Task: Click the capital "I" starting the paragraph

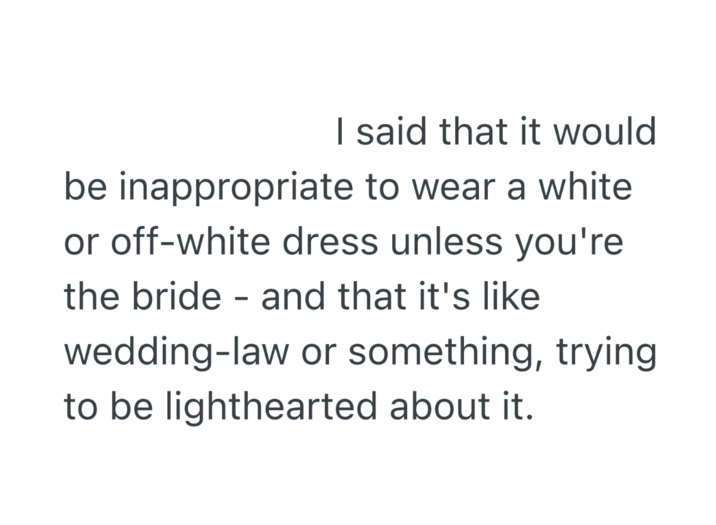Action: click(x=342, y=132)
